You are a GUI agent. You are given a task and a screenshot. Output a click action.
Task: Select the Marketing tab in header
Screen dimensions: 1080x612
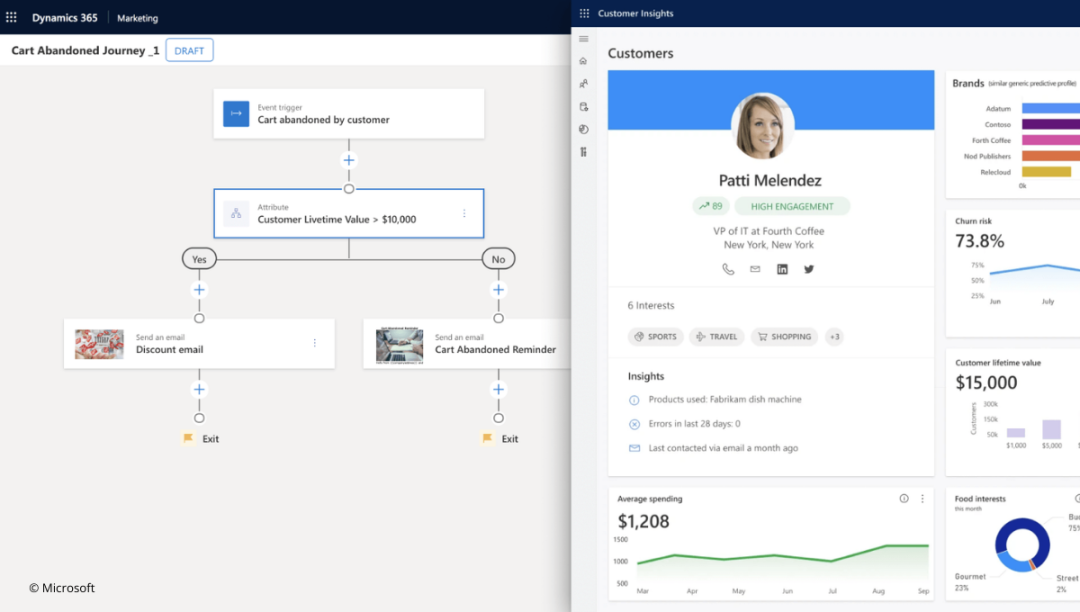[137, 18]
